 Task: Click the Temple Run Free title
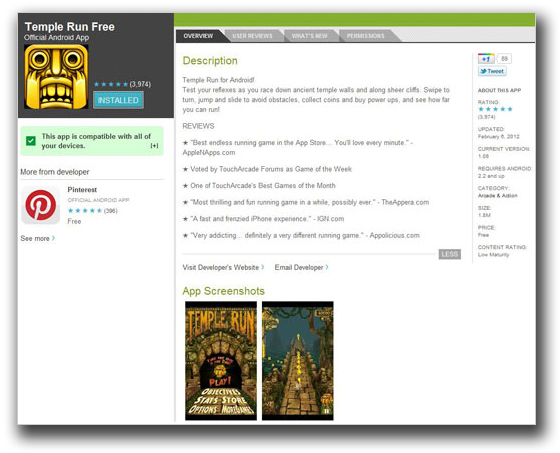click(70, 27)
